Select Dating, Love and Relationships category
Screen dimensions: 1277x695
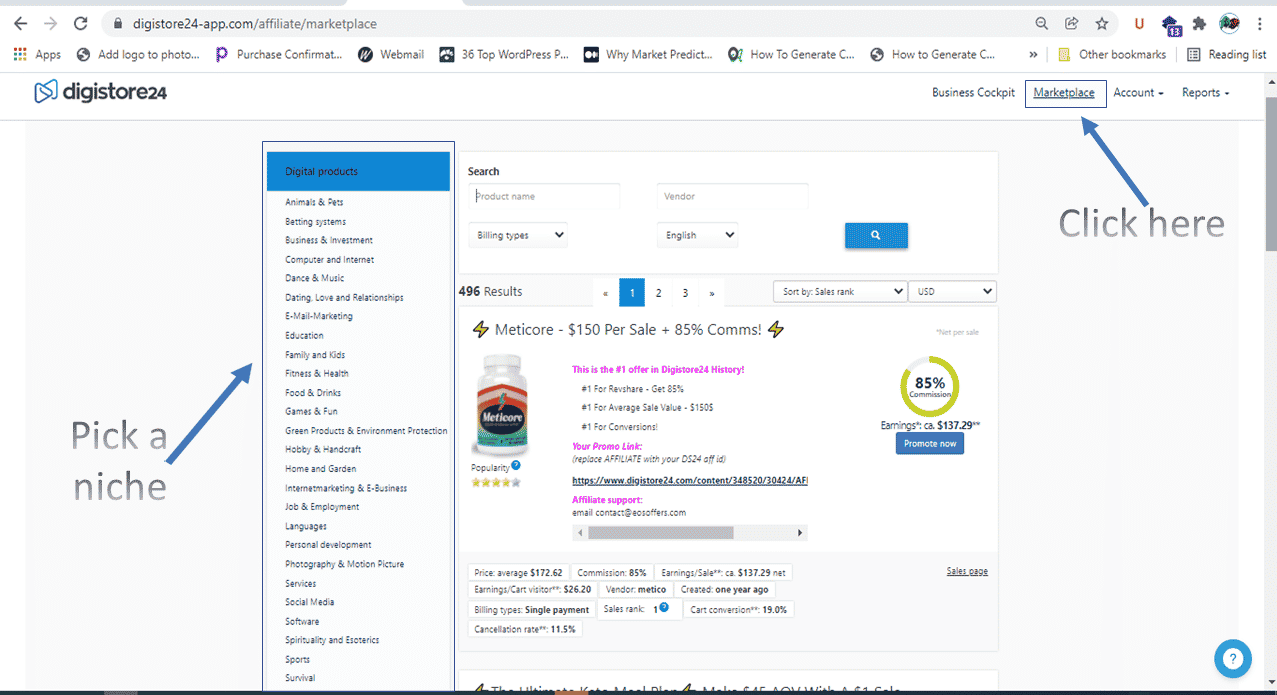click(x=344, y=297)
